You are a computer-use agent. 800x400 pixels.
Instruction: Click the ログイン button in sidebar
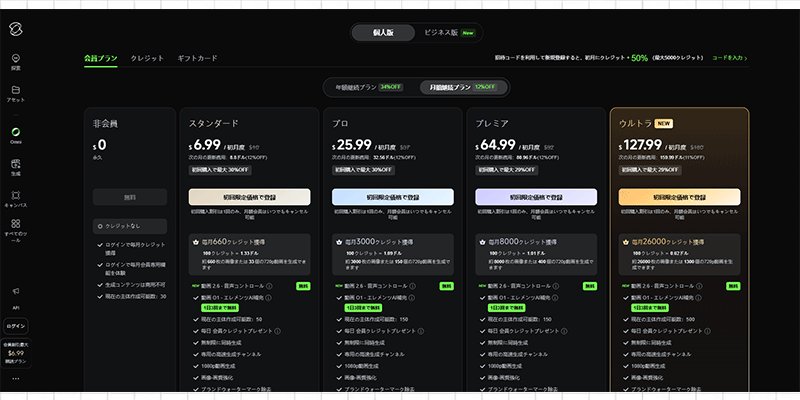tap(16, 326)
